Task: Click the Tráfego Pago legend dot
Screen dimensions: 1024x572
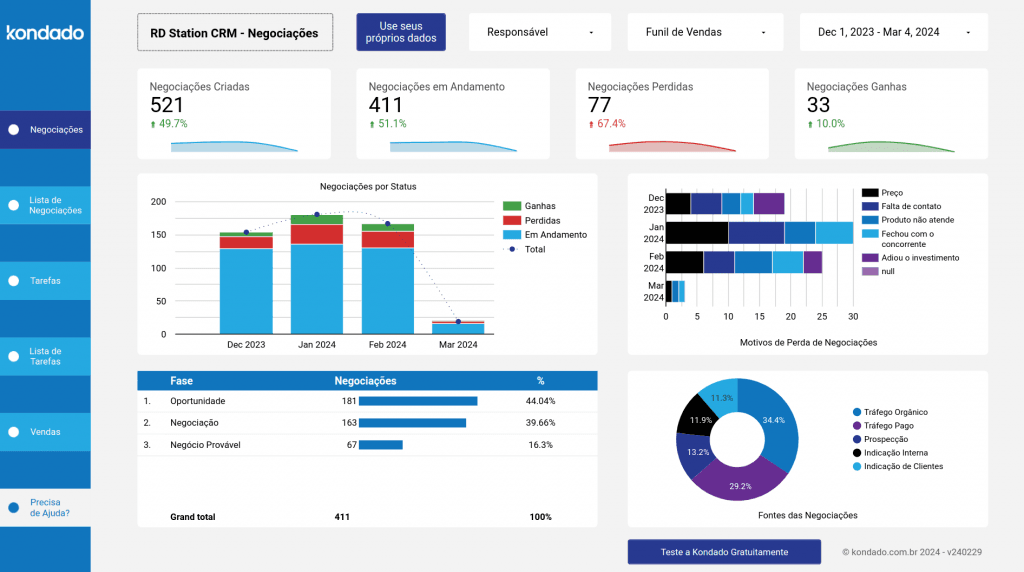Action: (x=857, y=426)
